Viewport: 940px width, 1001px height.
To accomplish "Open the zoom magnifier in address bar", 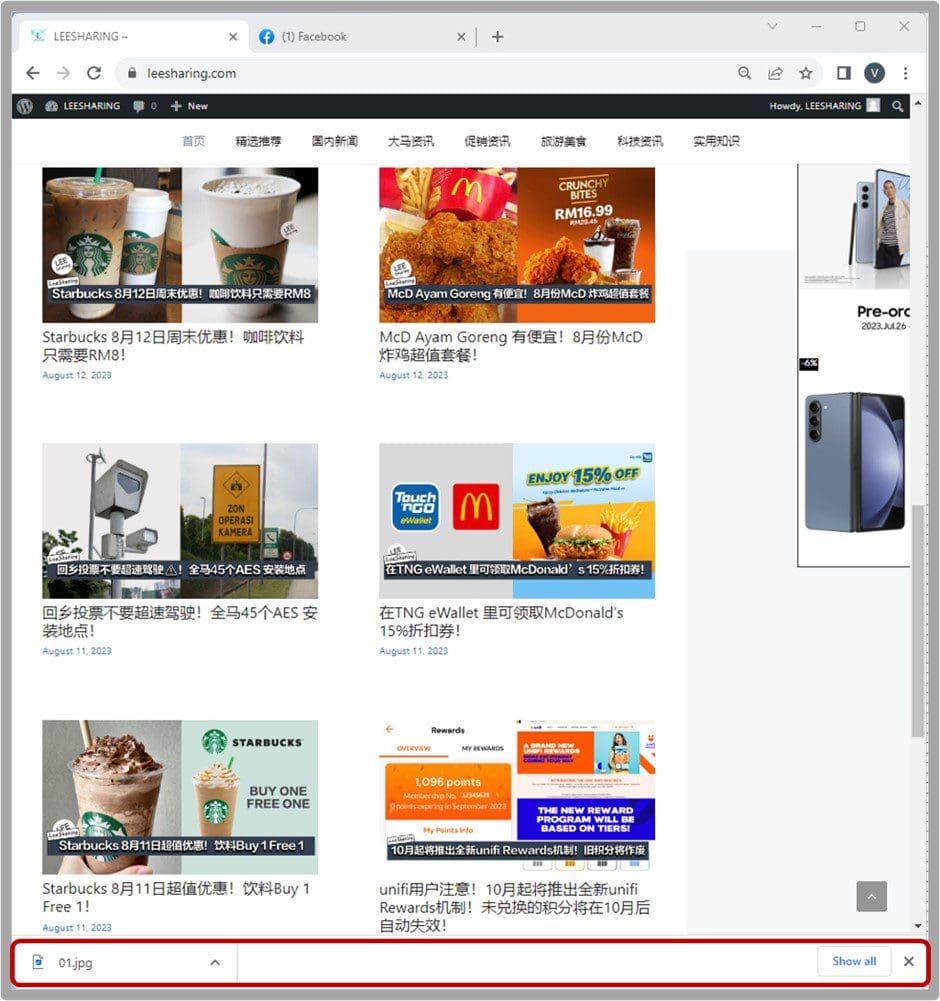I will [745, 73].
